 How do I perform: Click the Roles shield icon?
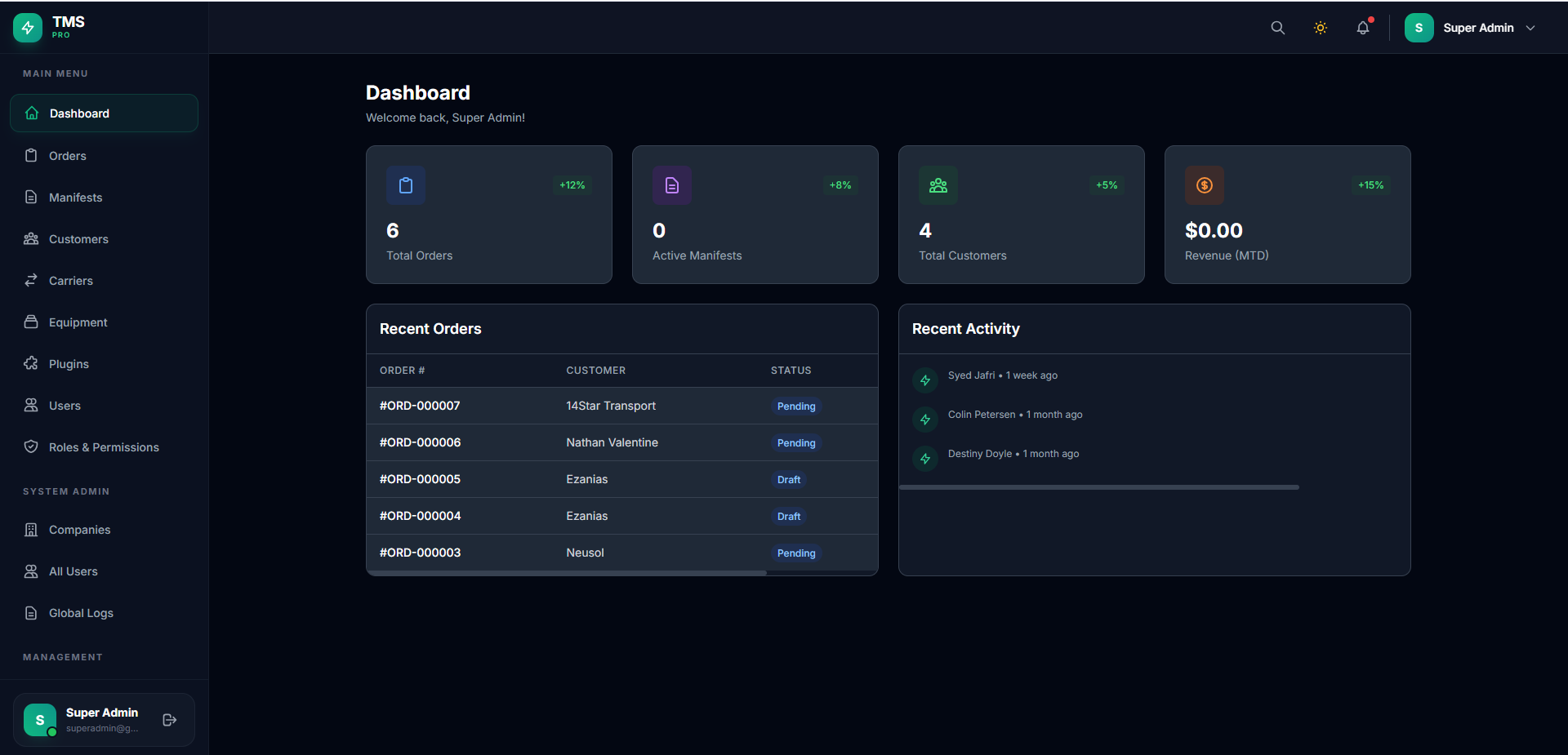coord(31,446)
